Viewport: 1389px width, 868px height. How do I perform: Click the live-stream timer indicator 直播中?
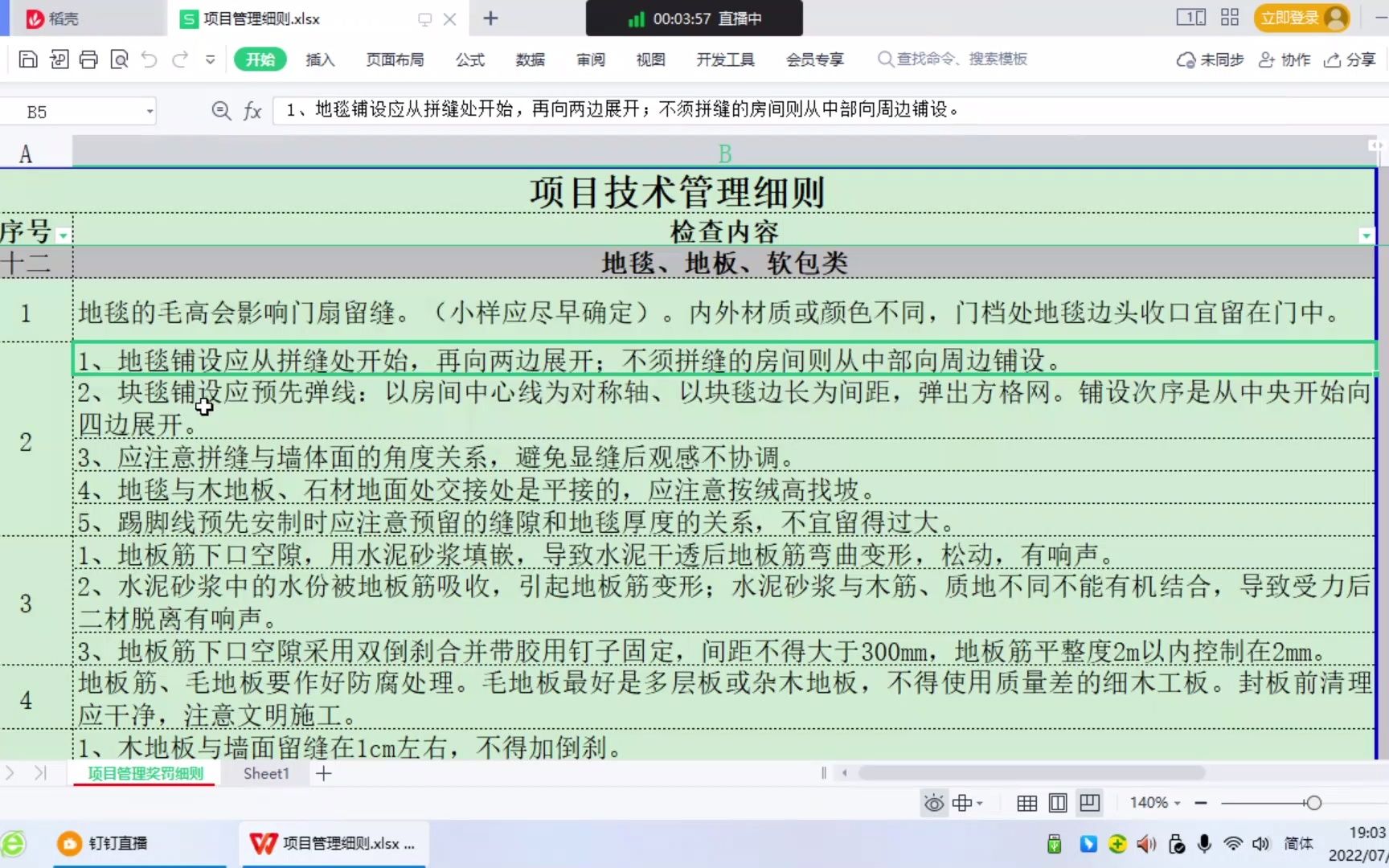[694, 18]
